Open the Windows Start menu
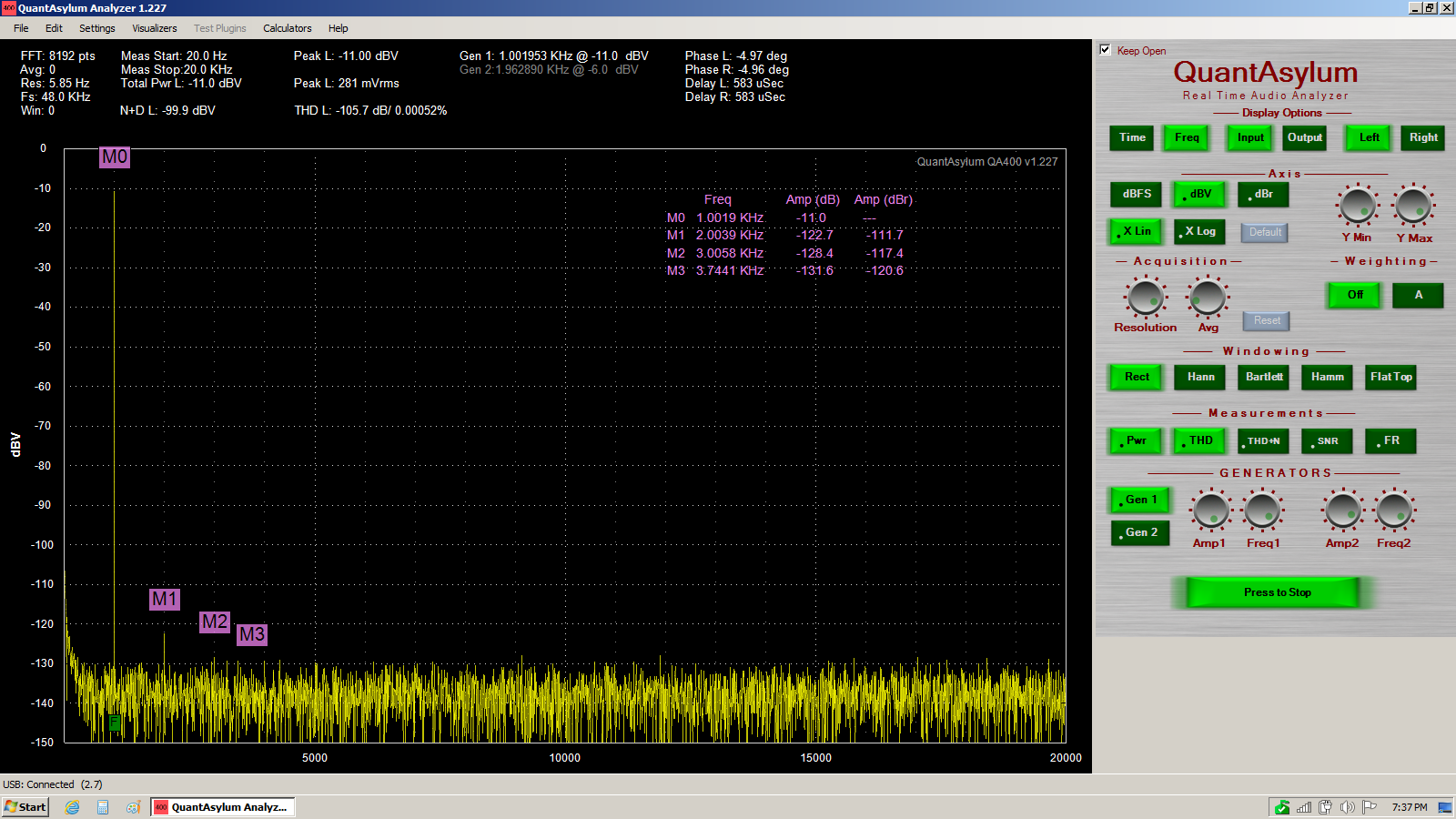The width and height of the screenshot is (1456, 819). (25, 807)
